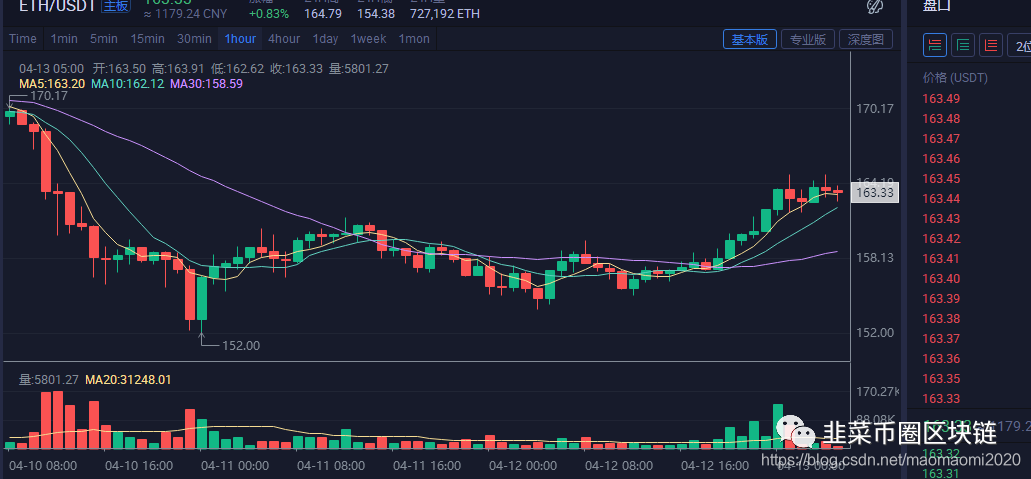Click the MA5:163.20 indicator label
Viewport: 1031px width, 479px height.
point(51,84)
